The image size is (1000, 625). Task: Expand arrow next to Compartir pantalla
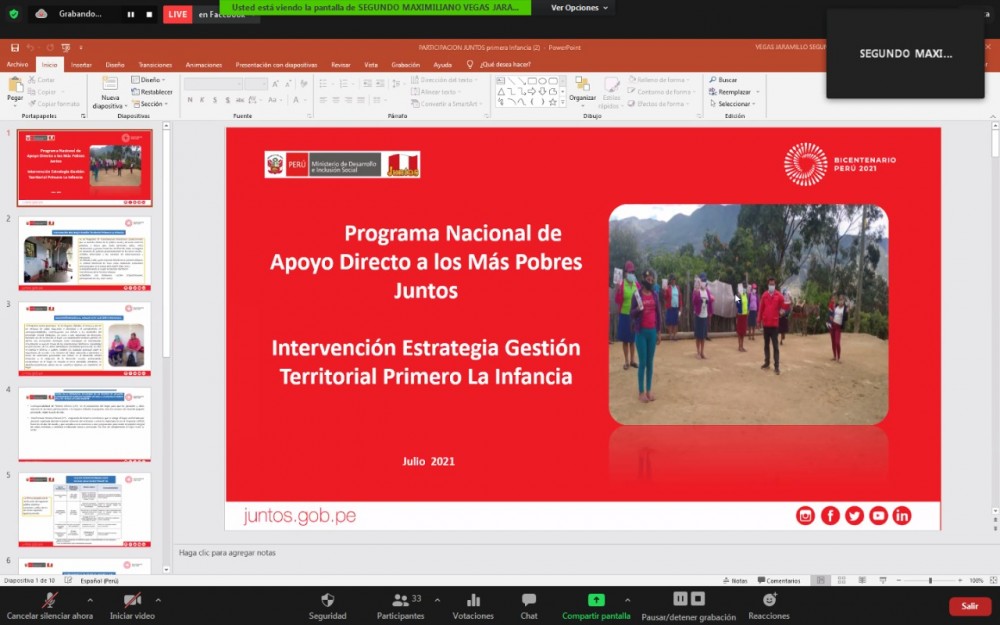tap(635, 600)
